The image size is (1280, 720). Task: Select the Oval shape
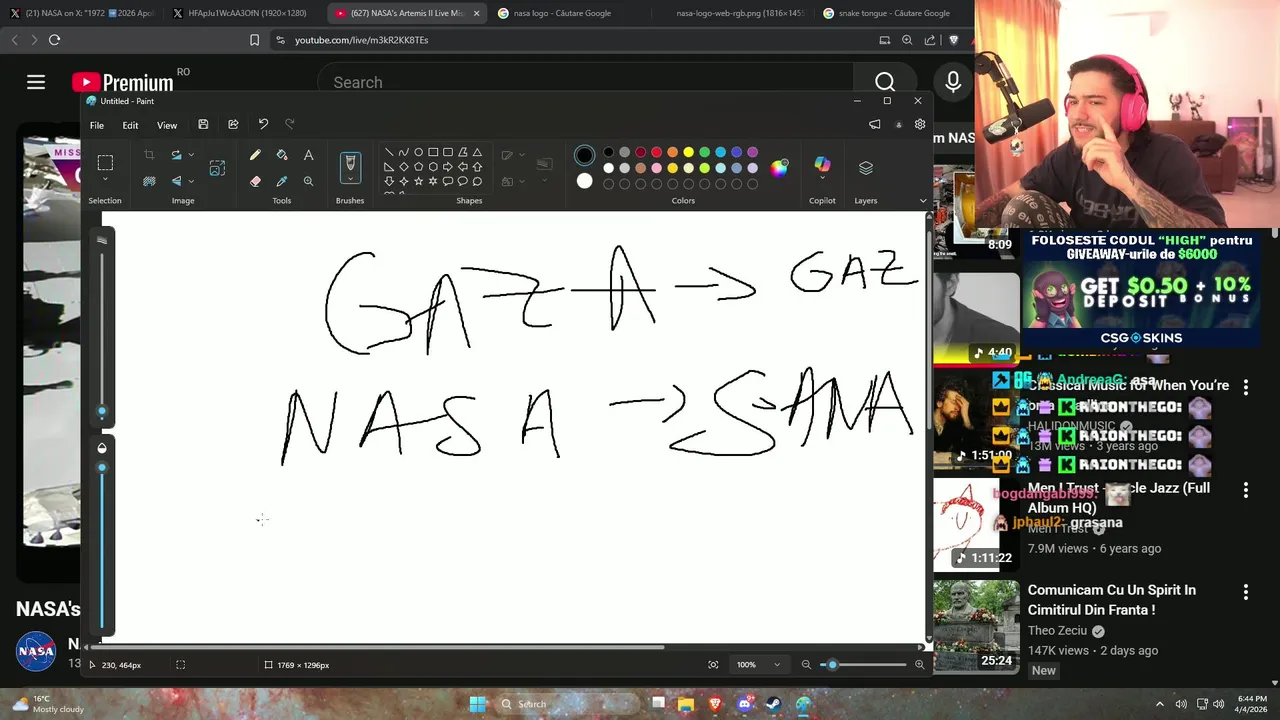pyautogui.click(x=418, y=152)
